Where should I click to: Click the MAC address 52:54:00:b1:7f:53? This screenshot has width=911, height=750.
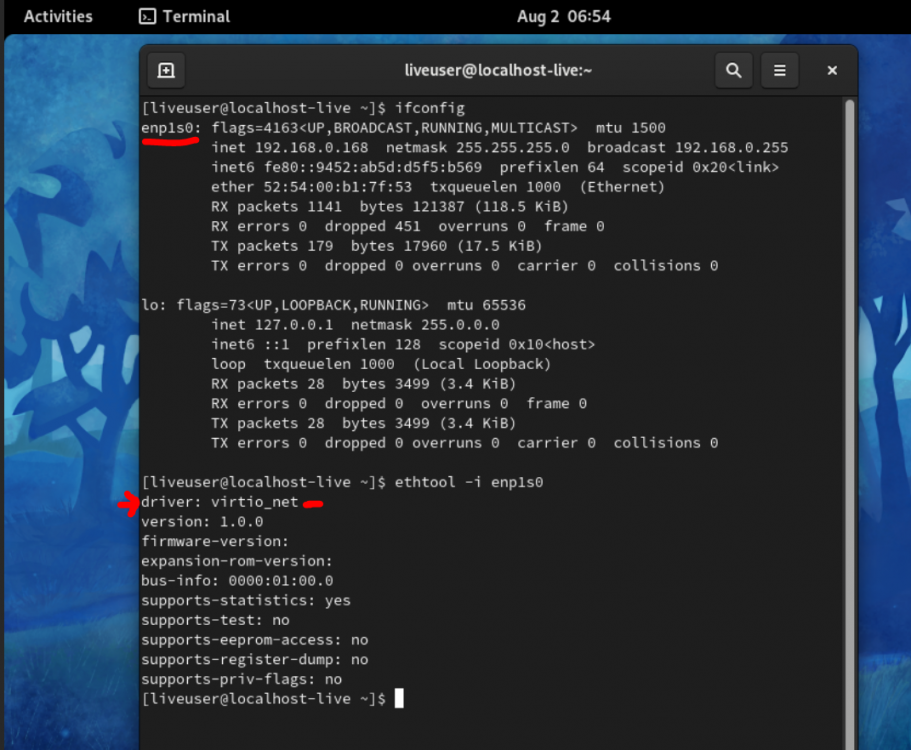tap(338, 187)
